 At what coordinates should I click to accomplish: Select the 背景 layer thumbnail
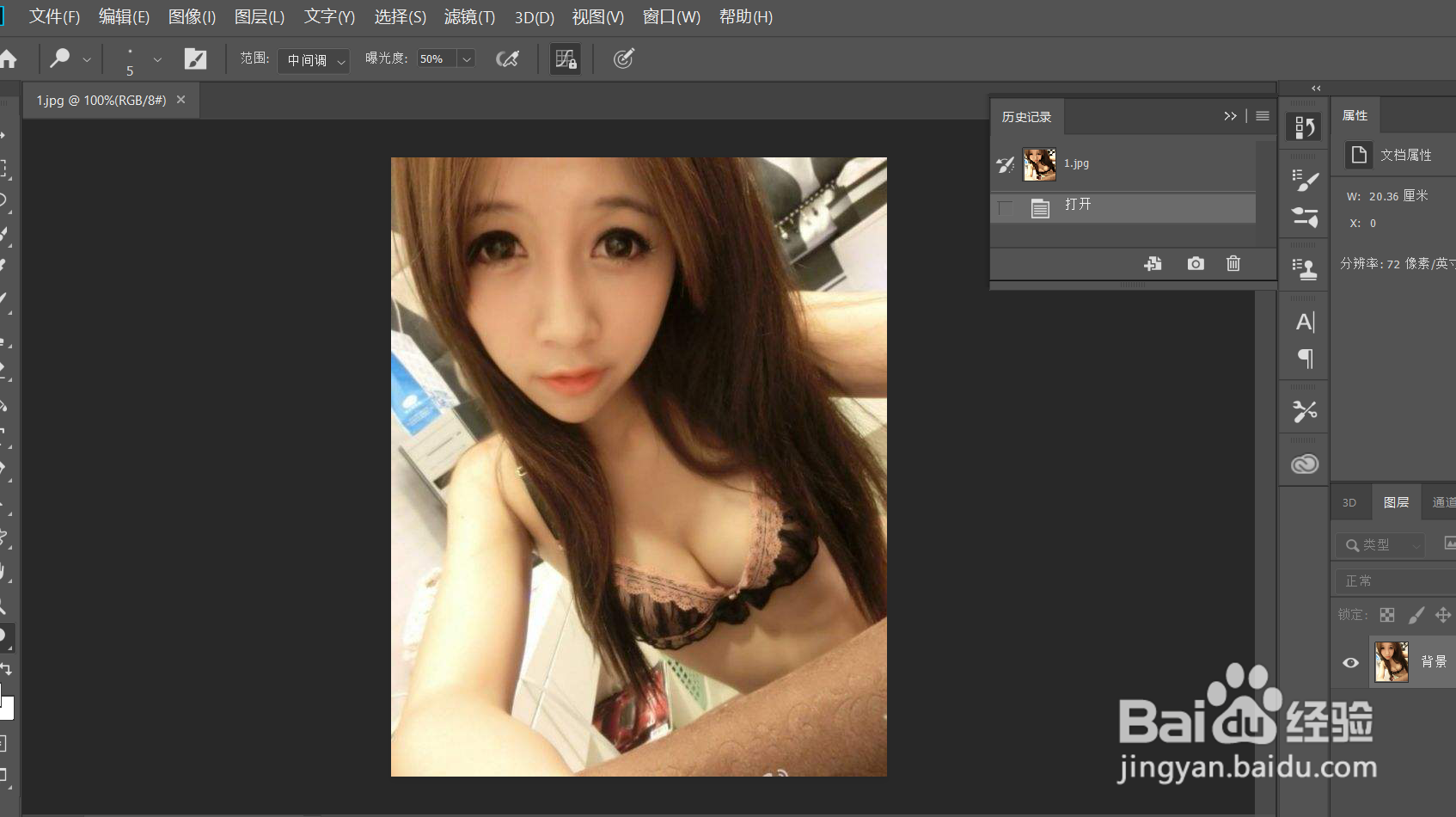tap(1392, 662)
